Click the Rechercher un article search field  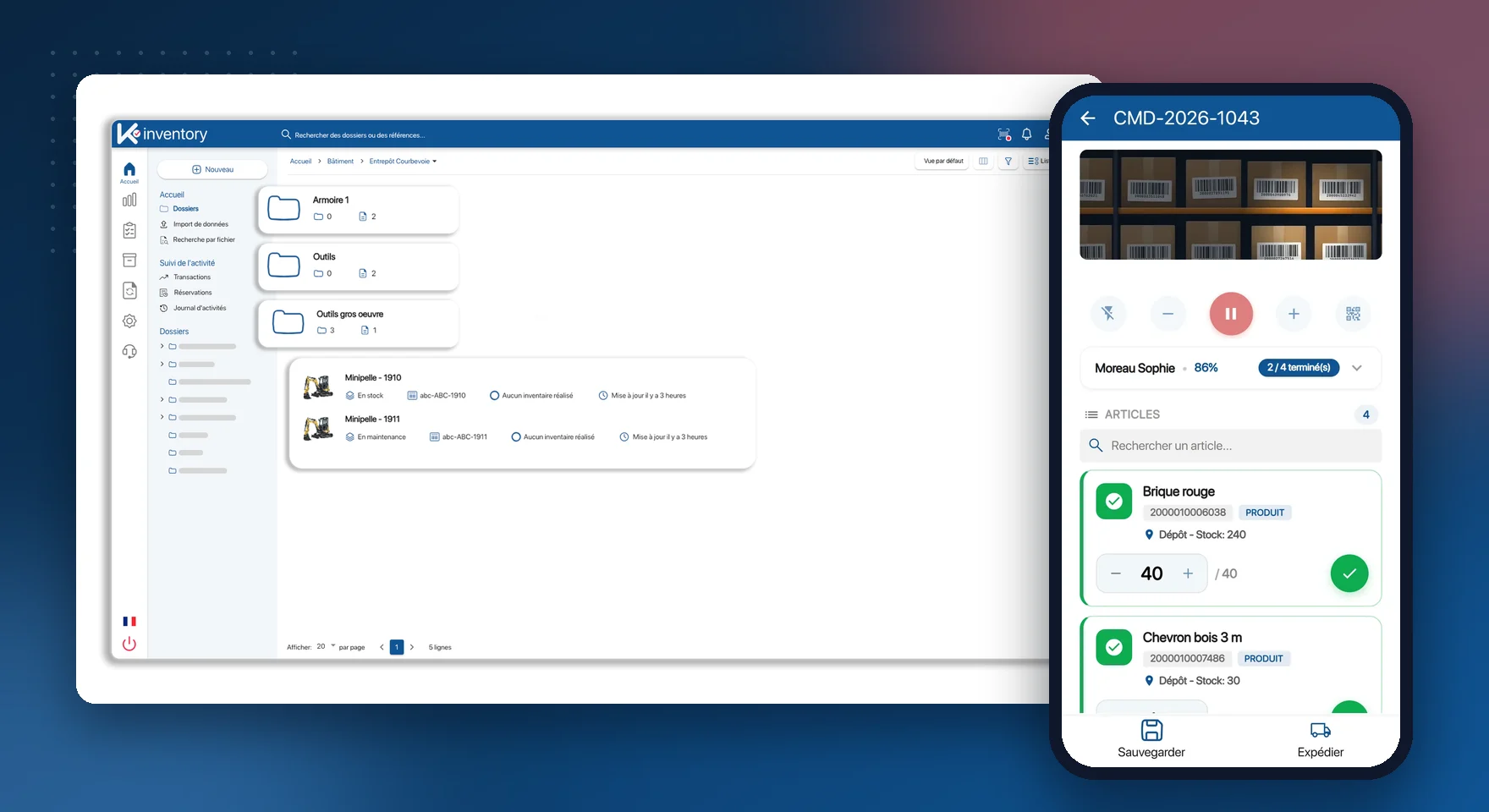[1231, 446]
